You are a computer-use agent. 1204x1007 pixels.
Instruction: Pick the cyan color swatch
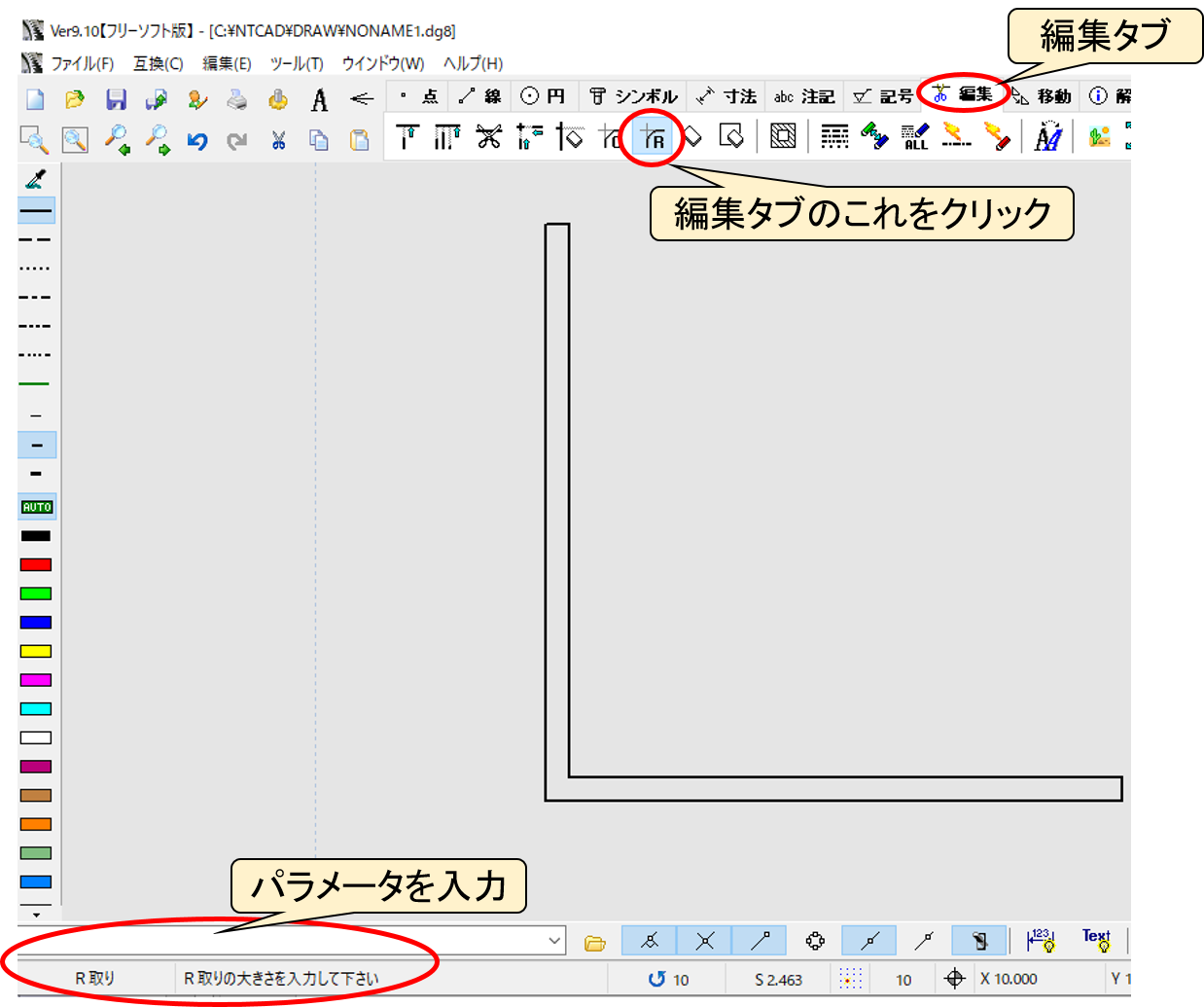[x=36, y=709]
